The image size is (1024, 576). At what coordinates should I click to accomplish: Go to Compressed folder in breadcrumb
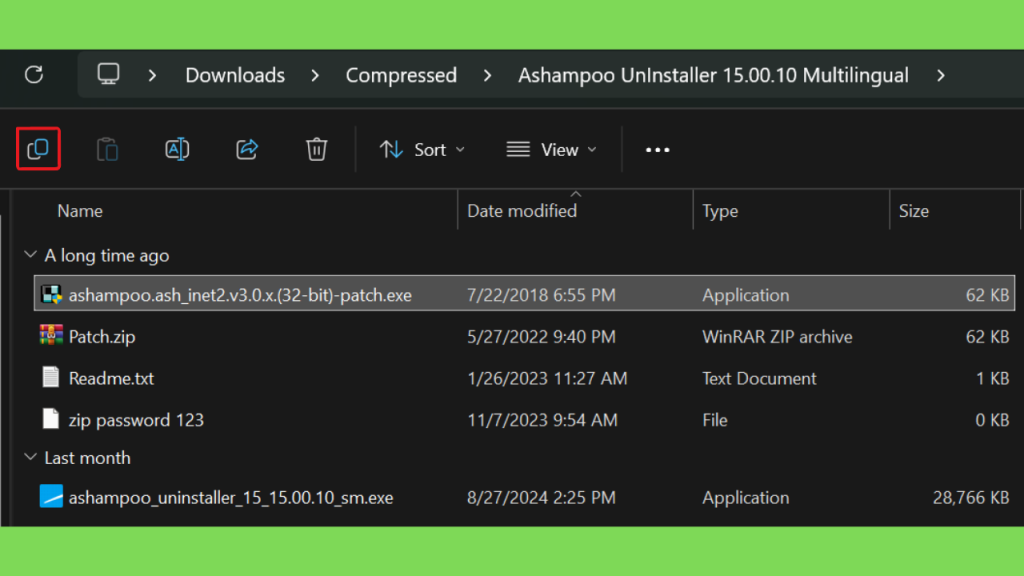(x=401, y=75)
